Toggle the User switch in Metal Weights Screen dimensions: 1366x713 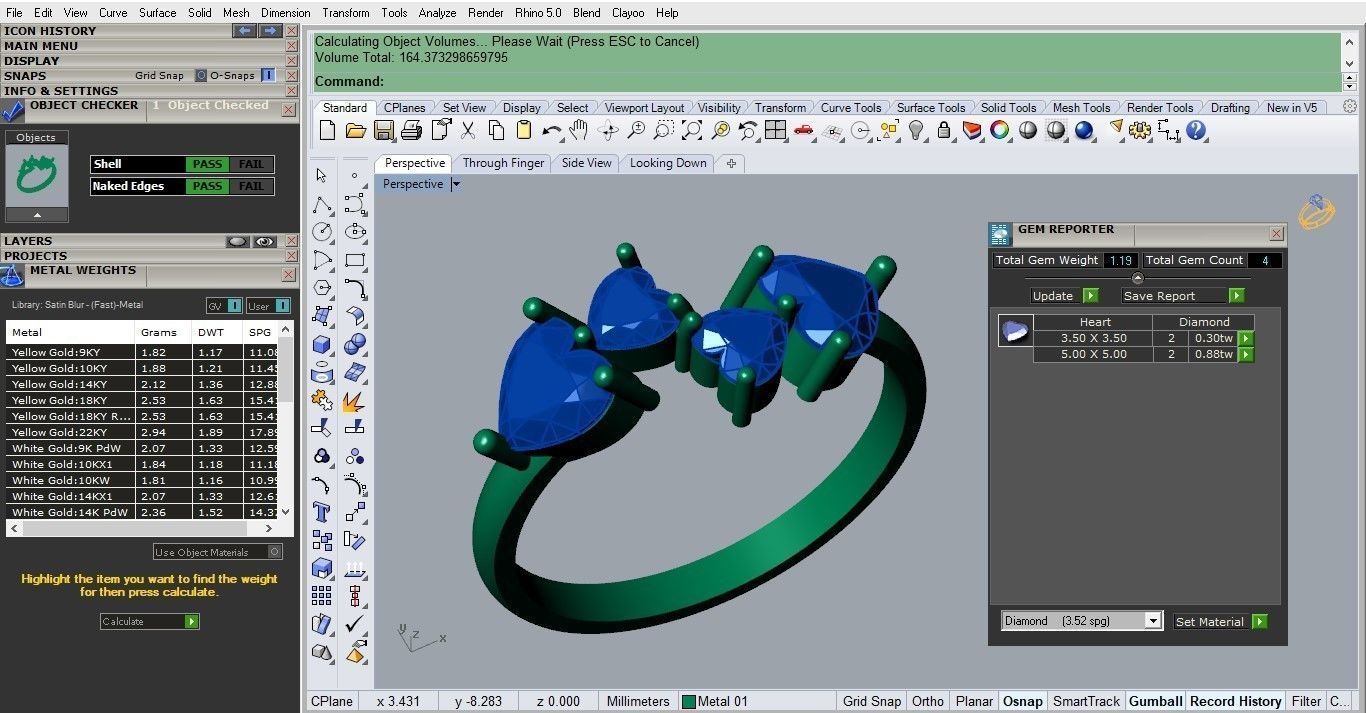coord(283,305)
